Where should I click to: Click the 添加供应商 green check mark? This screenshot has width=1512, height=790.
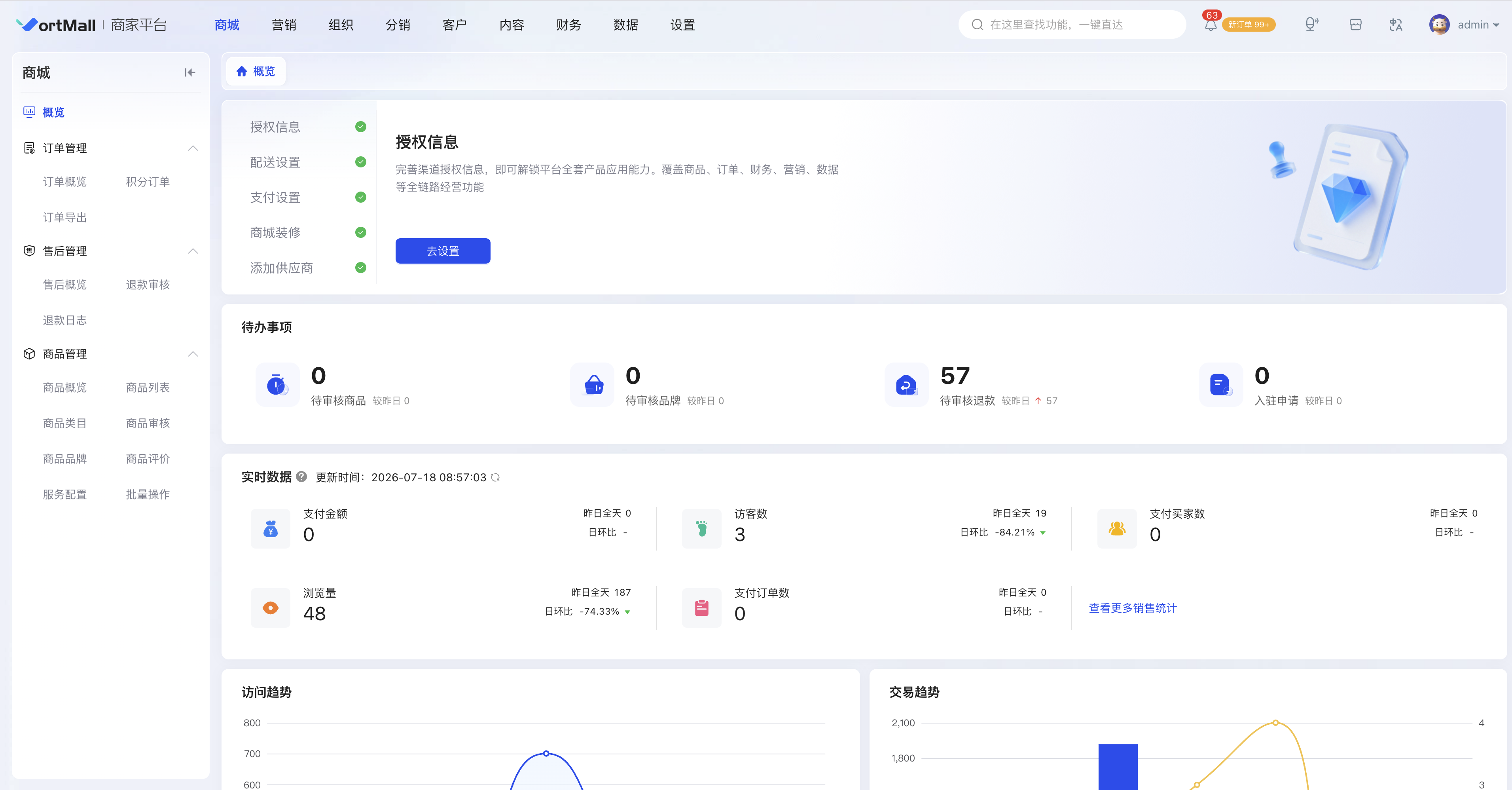coord(361,267)
